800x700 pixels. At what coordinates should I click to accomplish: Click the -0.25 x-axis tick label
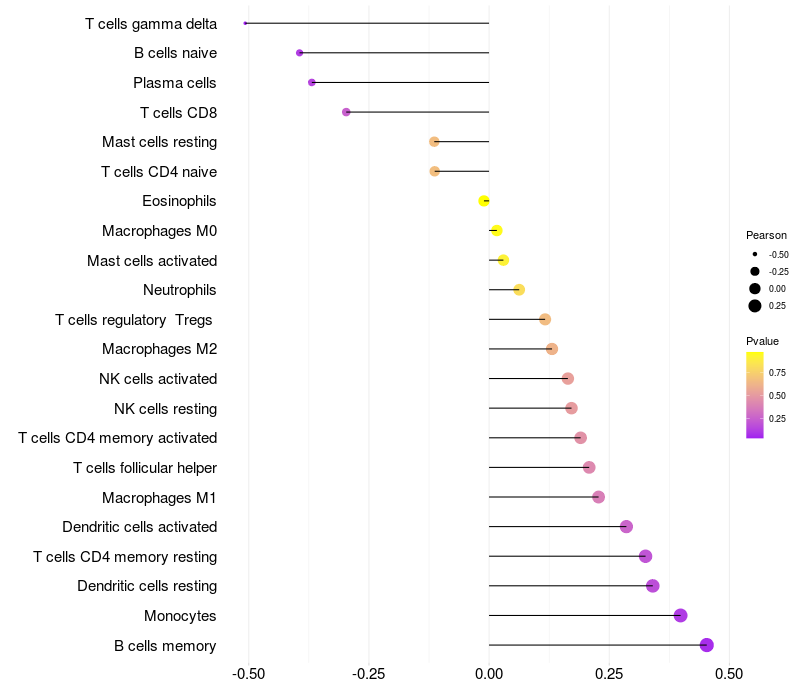pyautogui.click(x=369, y=675)
